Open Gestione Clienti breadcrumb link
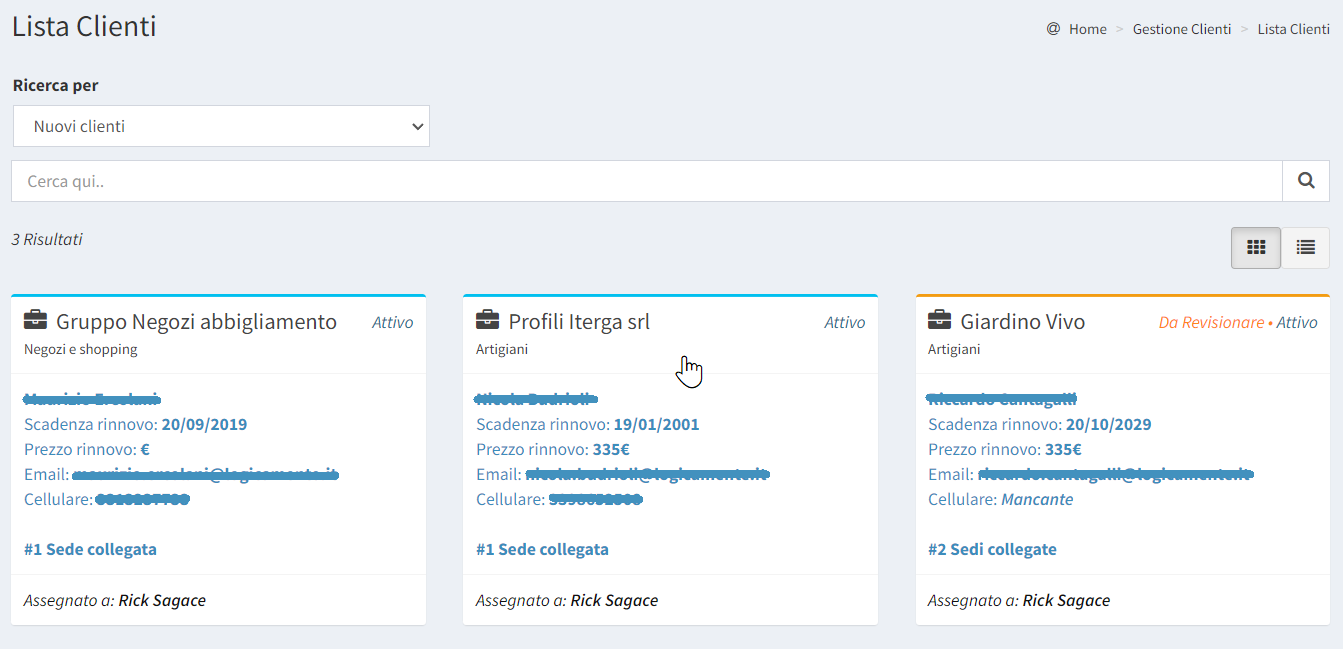 (x=1181, y=29)
